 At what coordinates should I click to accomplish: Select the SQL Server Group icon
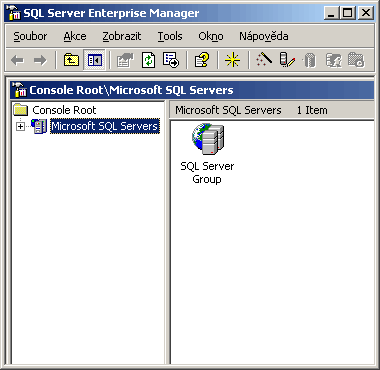pos(208,139)
